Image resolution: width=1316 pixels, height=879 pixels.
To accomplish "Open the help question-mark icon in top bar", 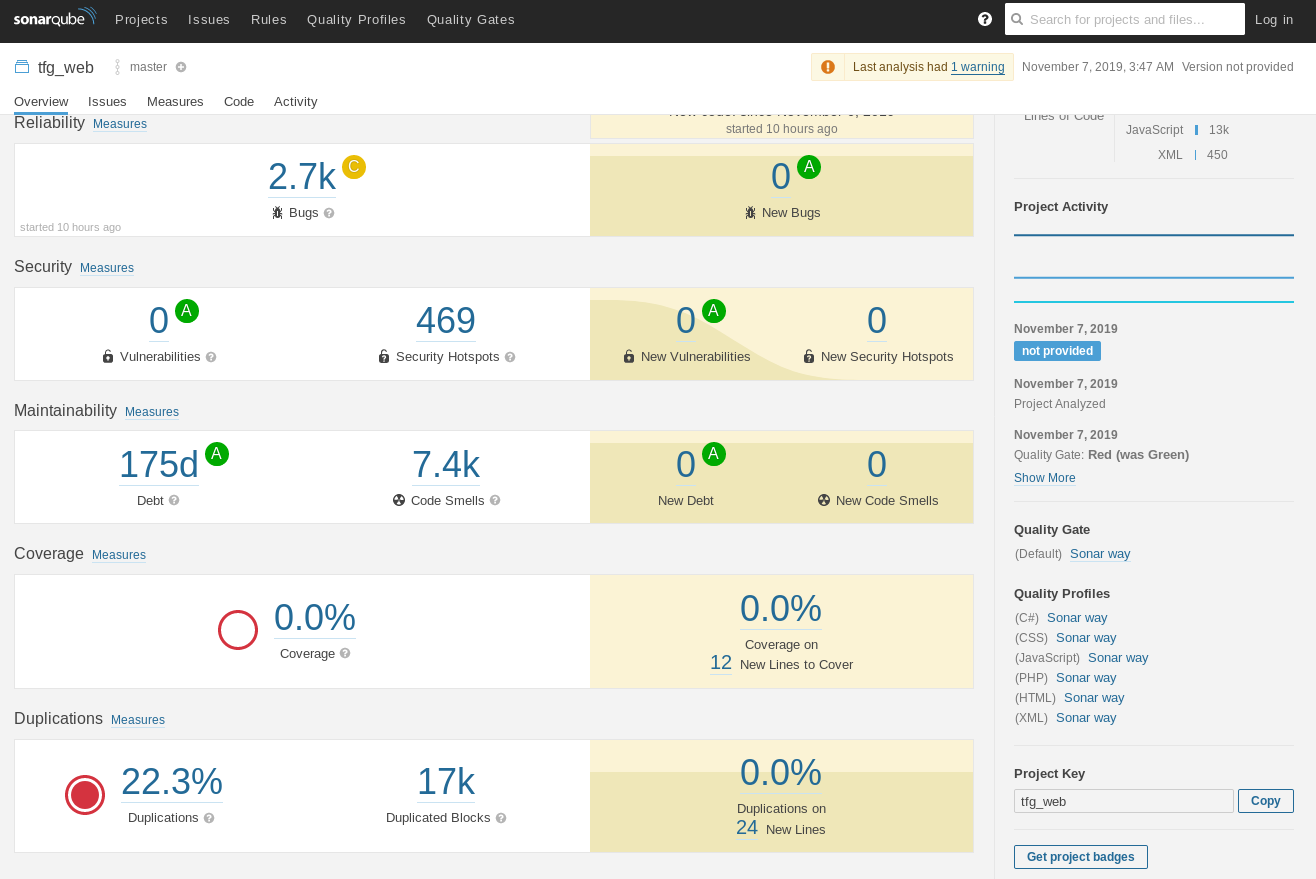I will pos(985,19).
